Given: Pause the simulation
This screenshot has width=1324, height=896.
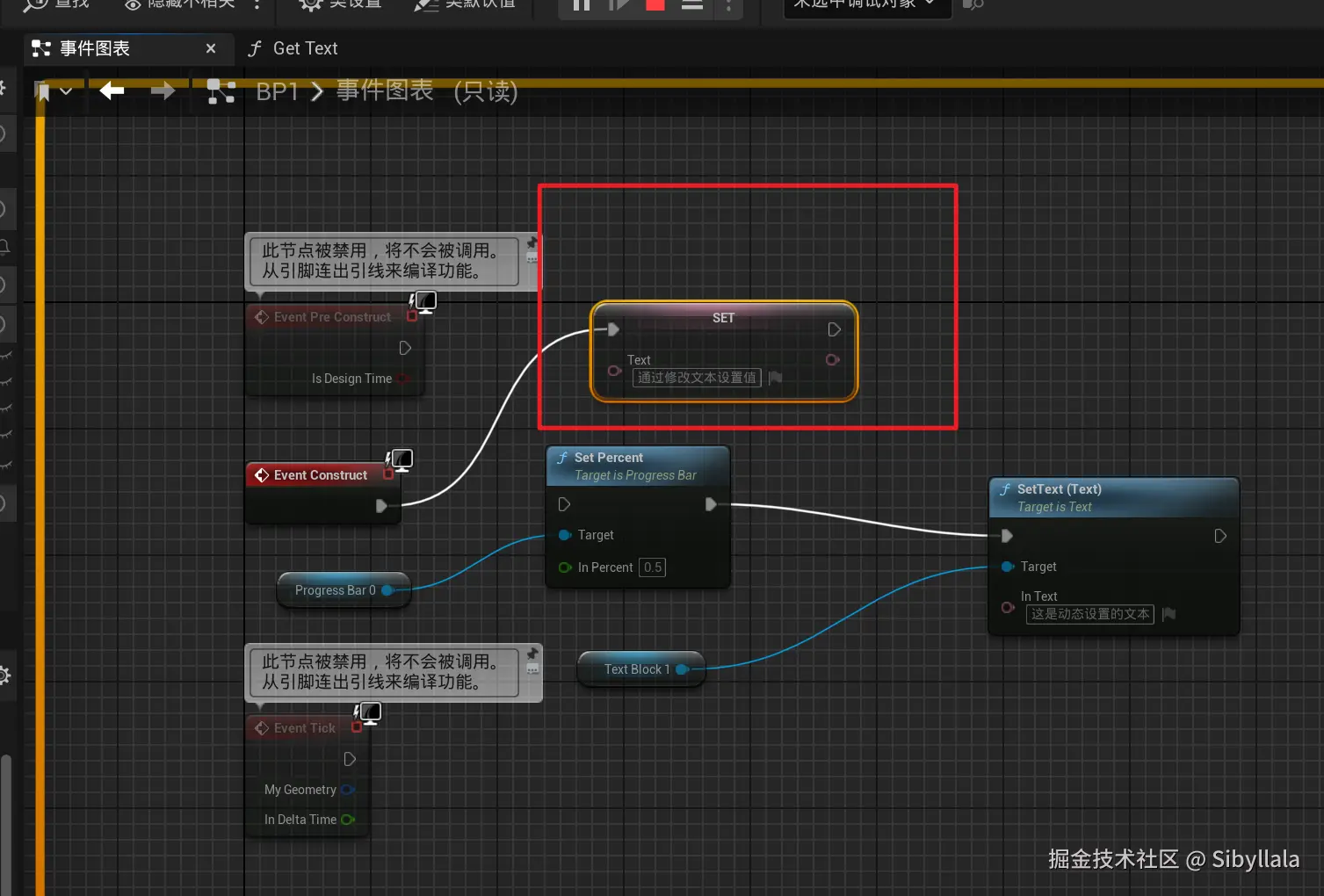Looking at the screenshot, I should coord(582,5).
